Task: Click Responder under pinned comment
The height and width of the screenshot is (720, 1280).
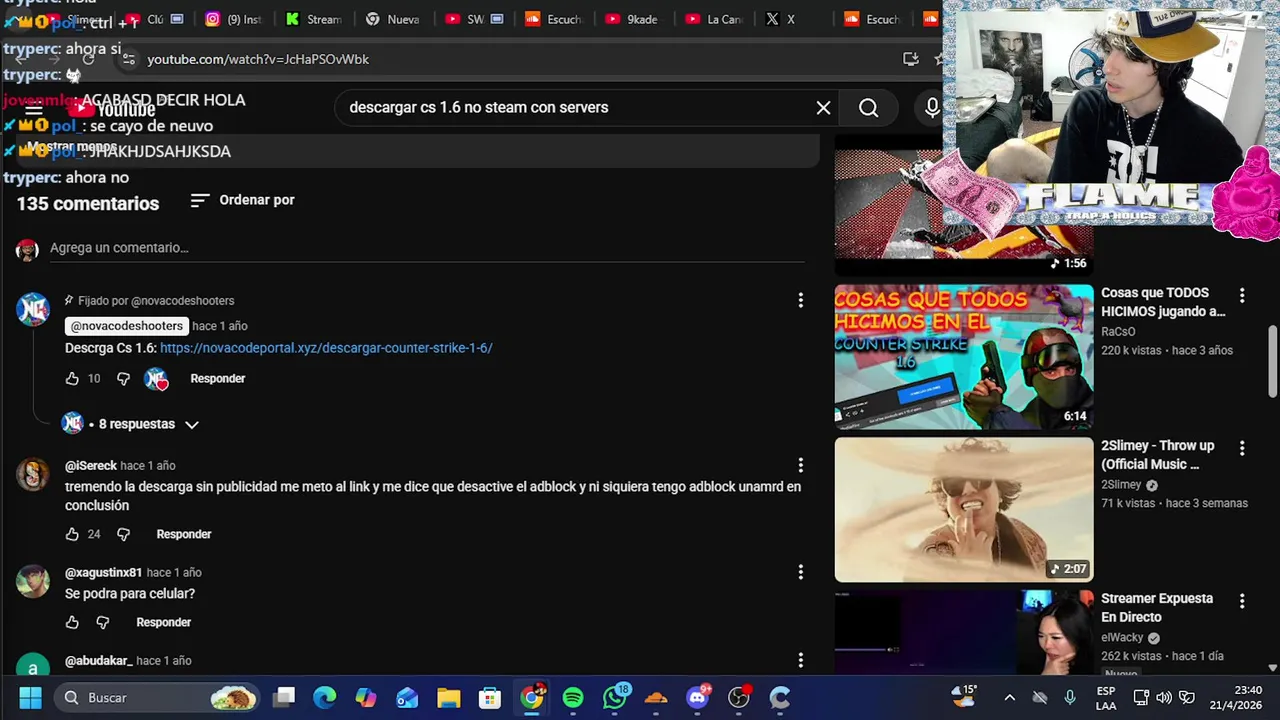Action: pos(218,379)
